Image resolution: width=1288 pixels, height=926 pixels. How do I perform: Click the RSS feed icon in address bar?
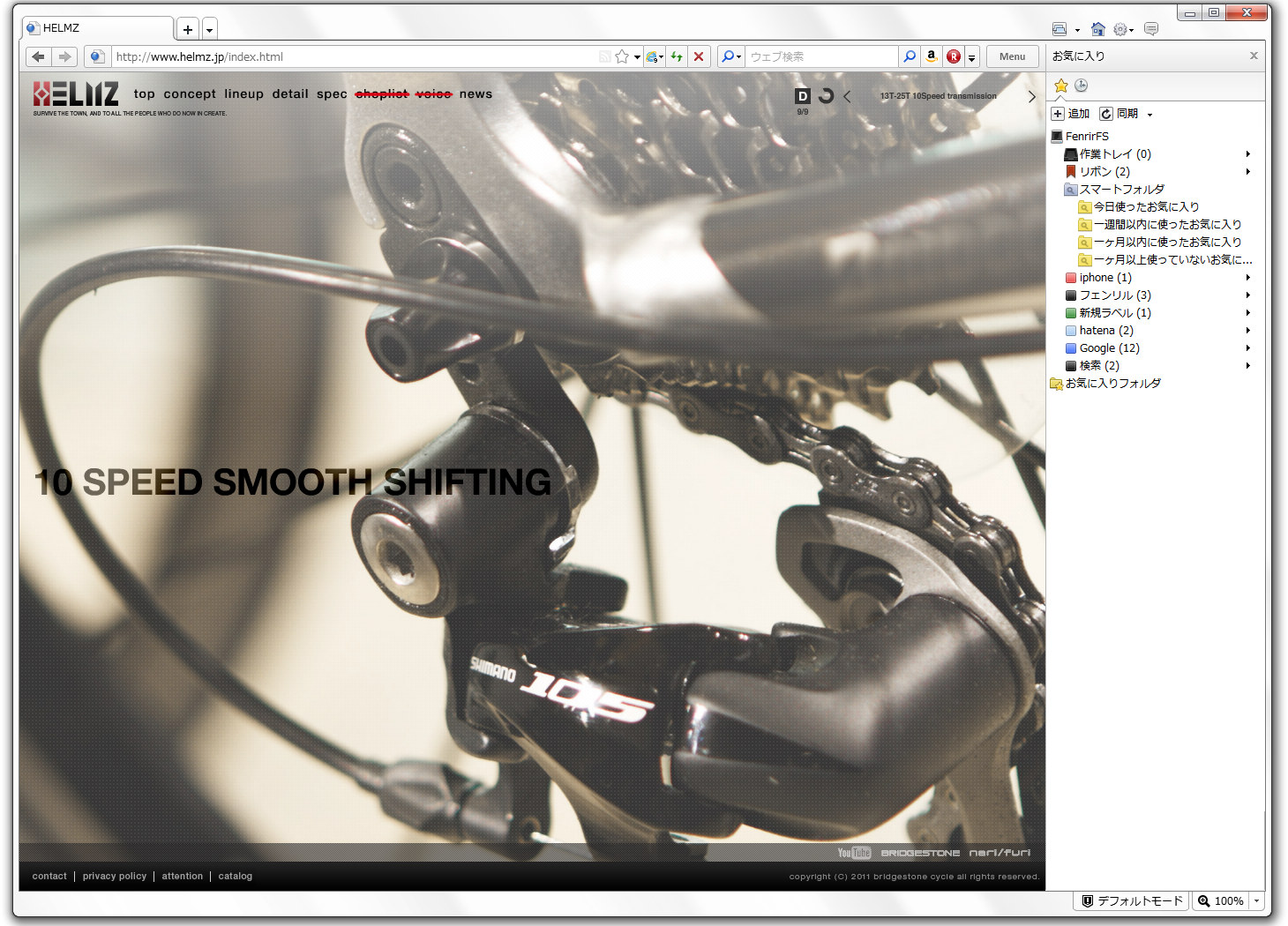coord(604,56)
